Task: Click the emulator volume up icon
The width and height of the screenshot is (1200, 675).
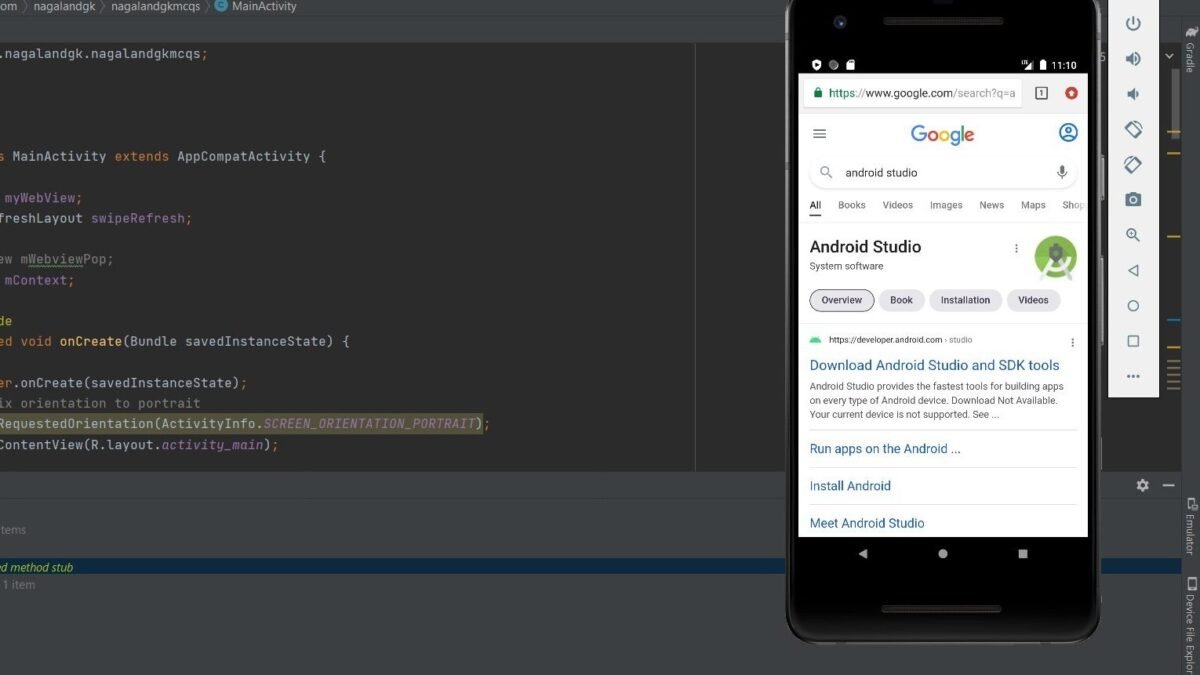Action: click(x=1133, y=59)
